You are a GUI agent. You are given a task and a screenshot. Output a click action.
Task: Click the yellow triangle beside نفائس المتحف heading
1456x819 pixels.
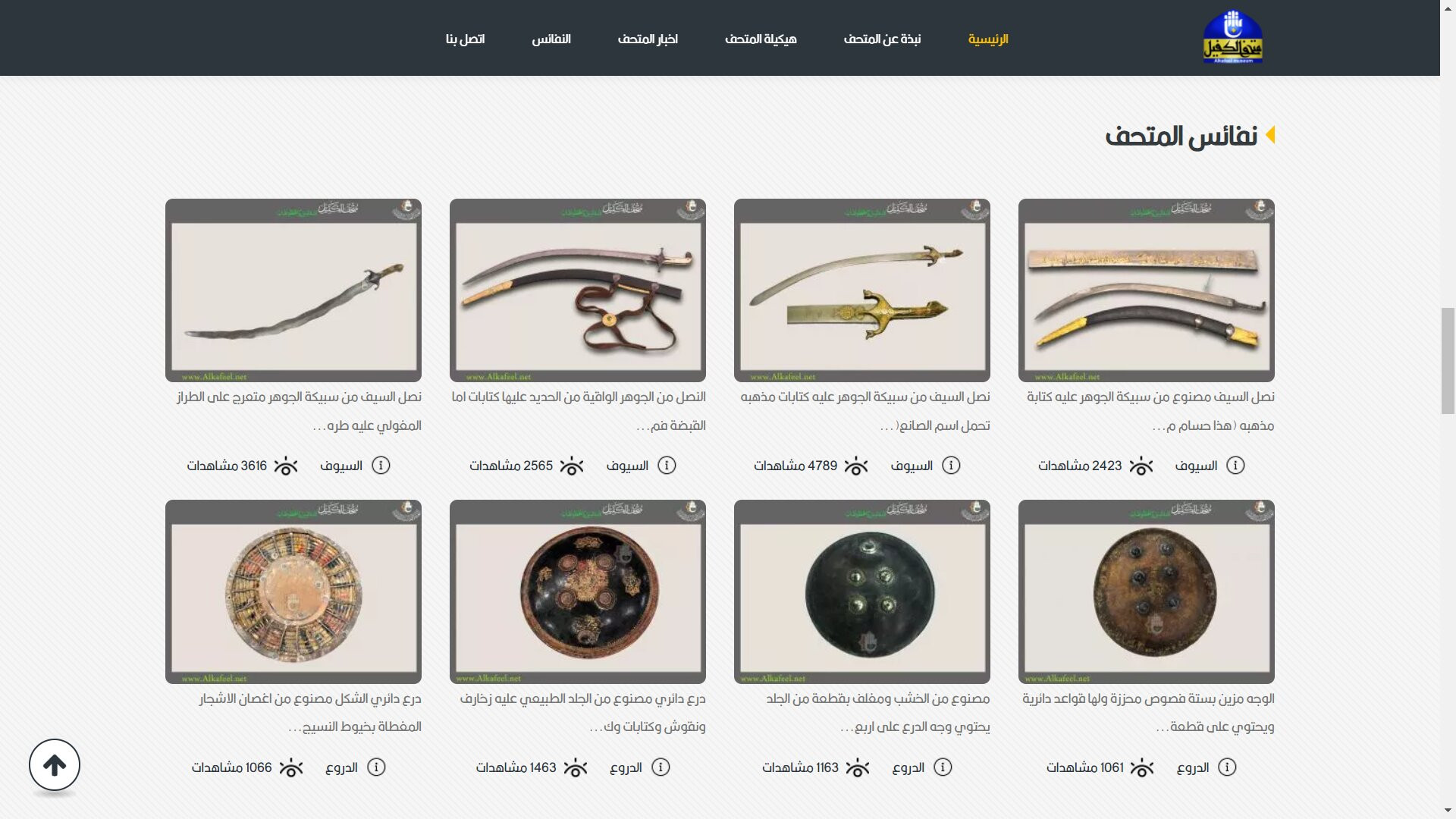pos(1270,135)
